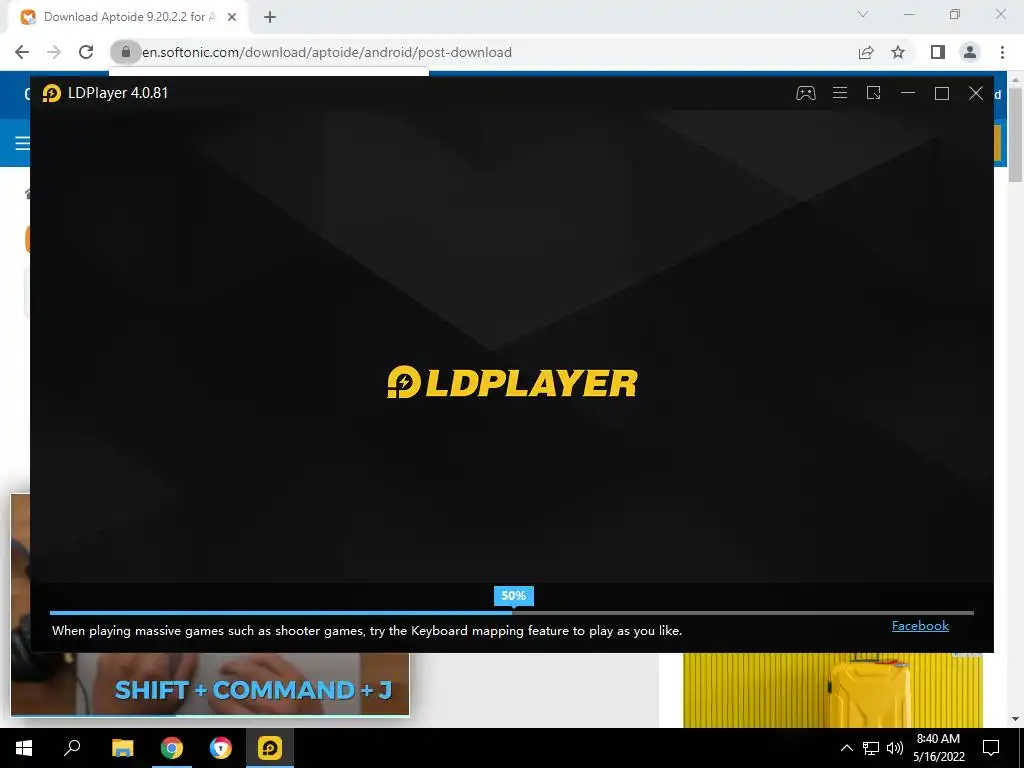The height and width of the screenshot is (768, 1024).
Task: Go forward in Chrome browser
Action: point(54,52)
